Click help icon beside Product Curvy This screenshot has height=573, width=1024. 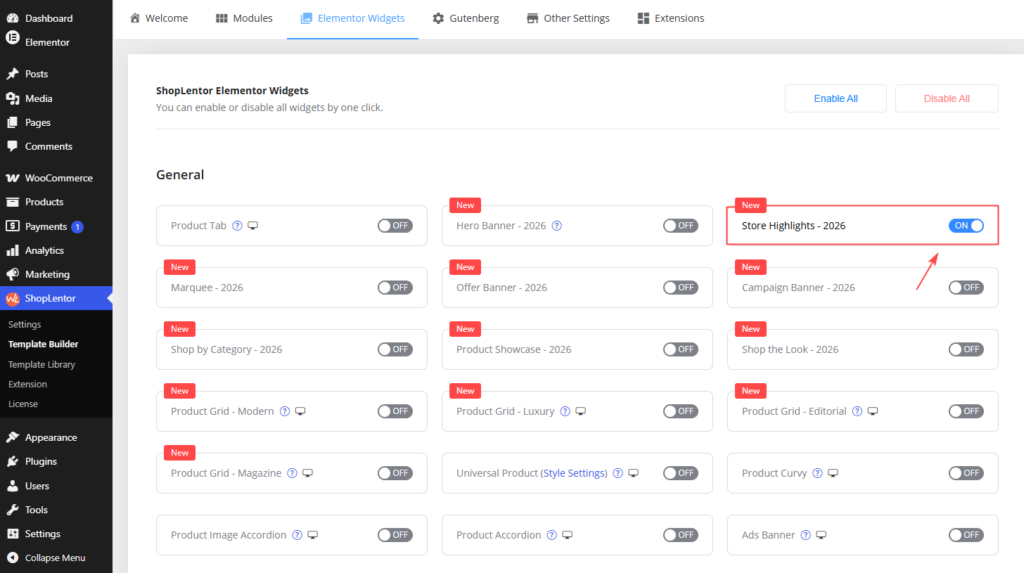[817, 473]
